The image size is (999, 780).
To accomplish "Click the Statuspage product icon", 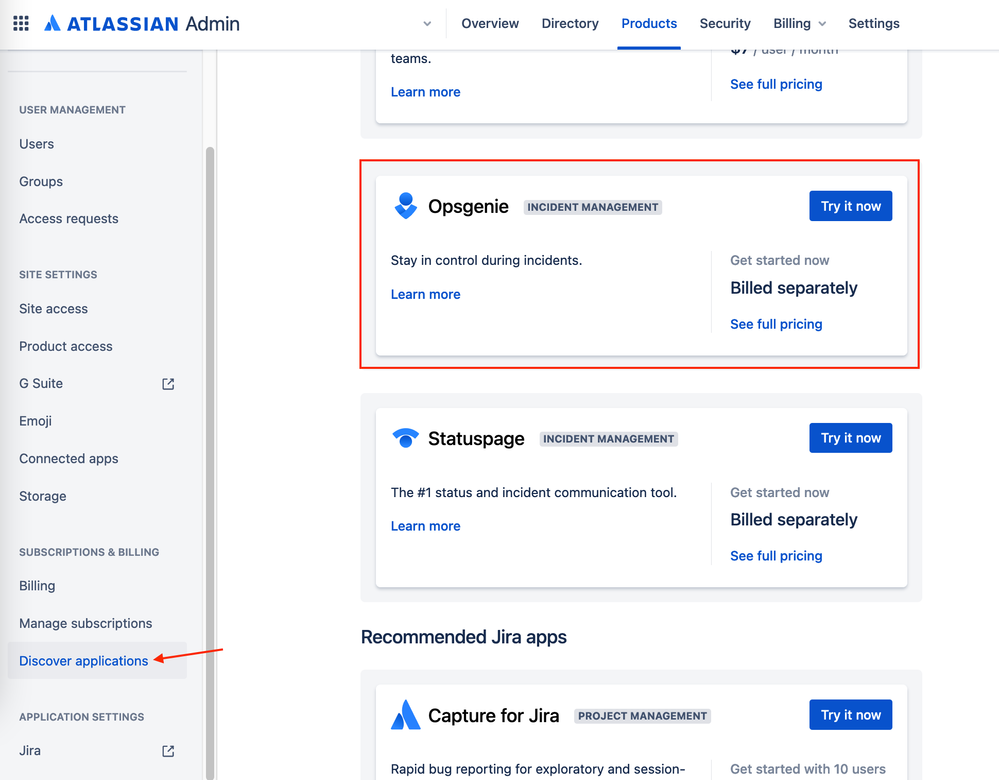I will (x=405, y=438).
